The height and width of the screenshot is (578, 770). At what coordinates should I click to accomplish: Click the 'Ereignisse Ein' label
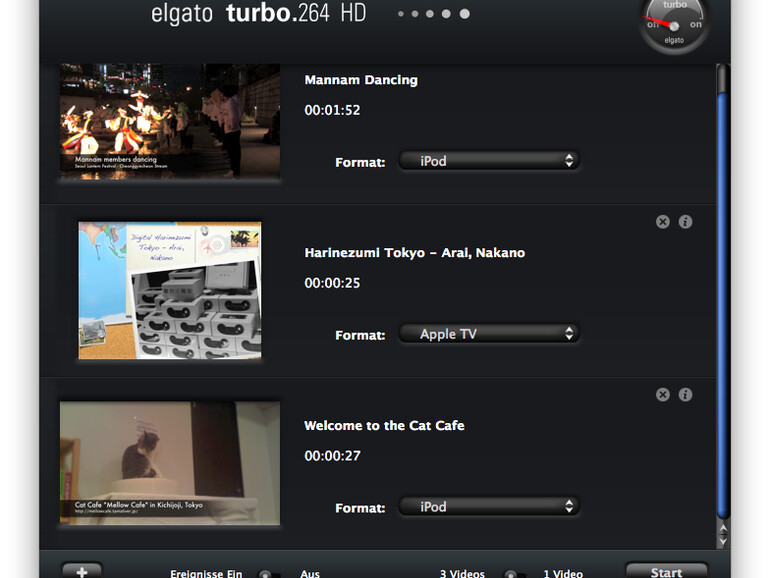[206, 573]
